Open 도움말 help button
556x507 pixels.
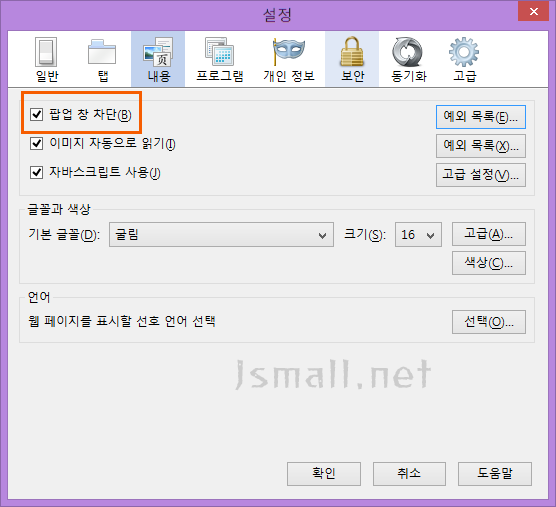click(x=495, y=474)
